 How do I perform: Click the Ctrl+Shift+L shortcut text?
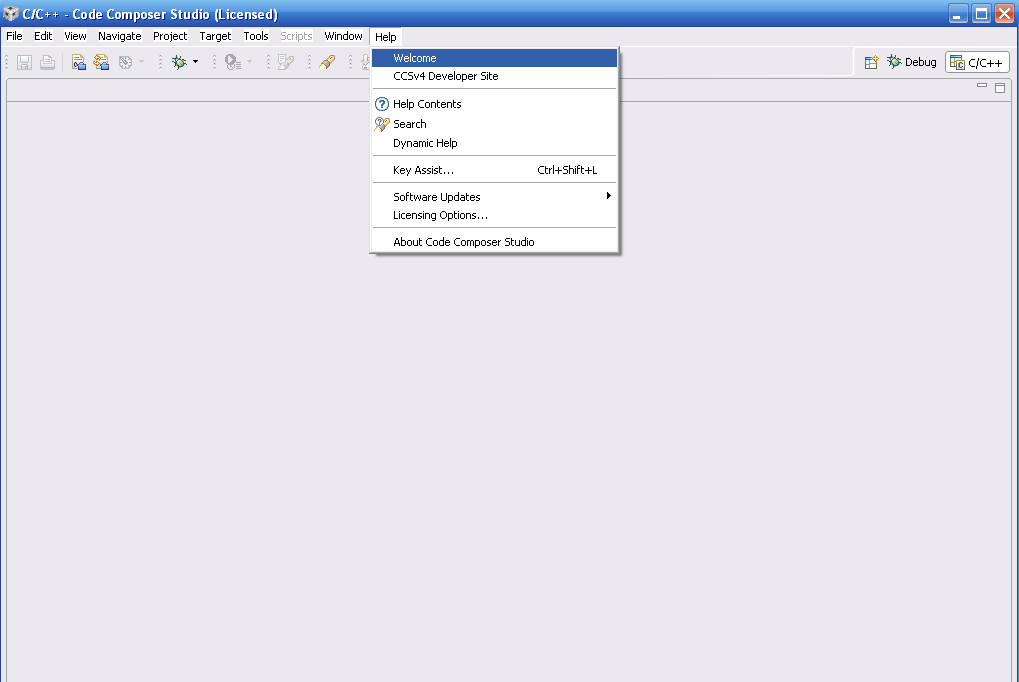(567, 170)
